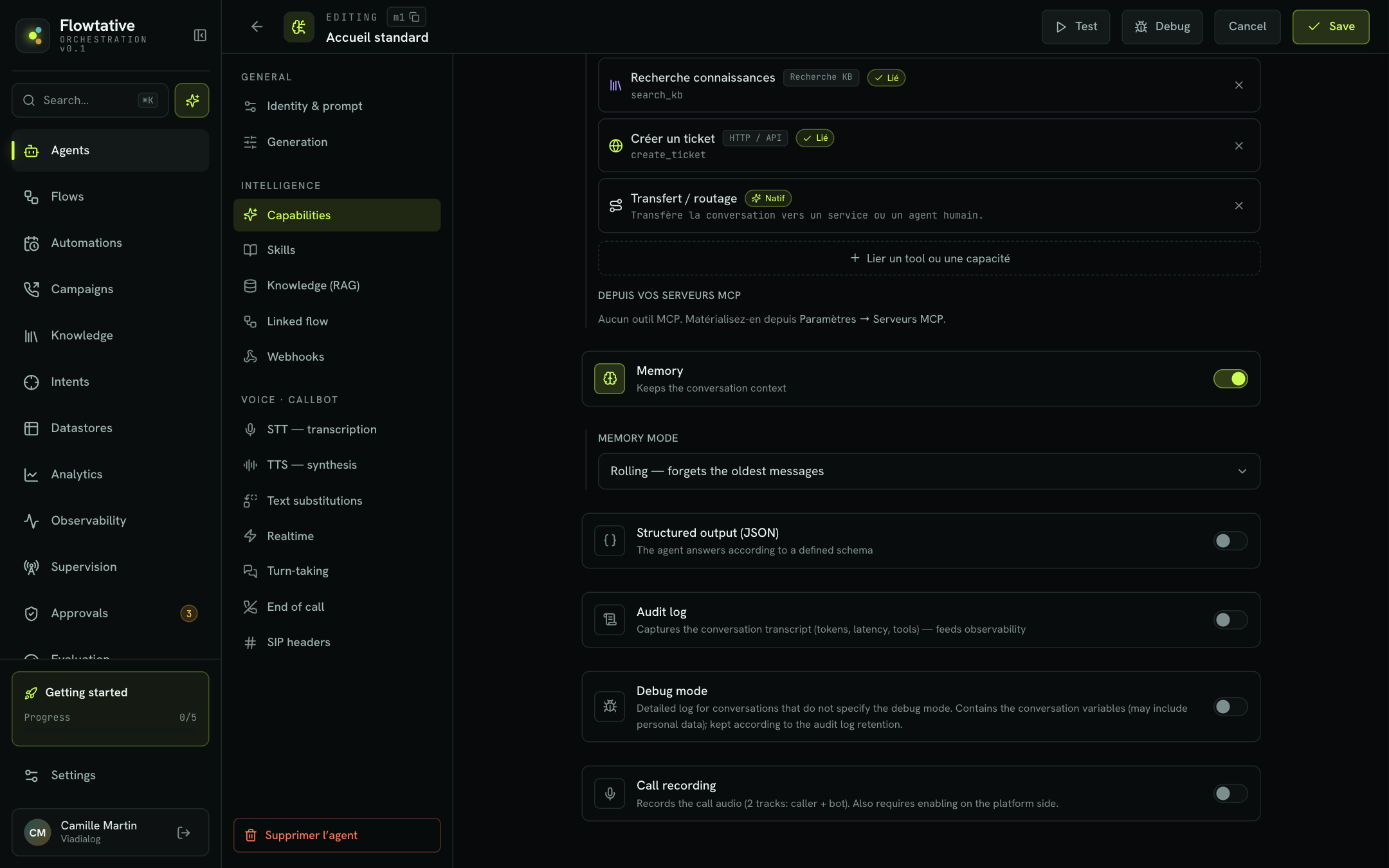Screen dimensions: 1389x868
Task: Click the search magnifier icon
Action: point(29,100)
